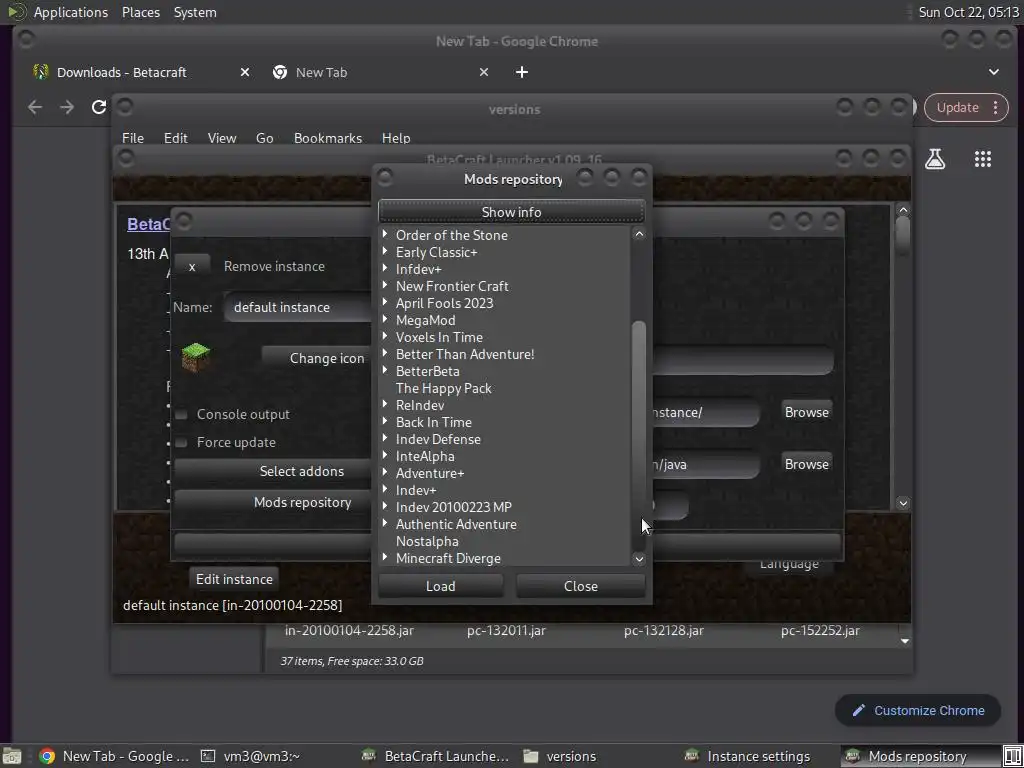
Task: Click the Chrome forward arrow icon
Action: click(x=67, y=107)
